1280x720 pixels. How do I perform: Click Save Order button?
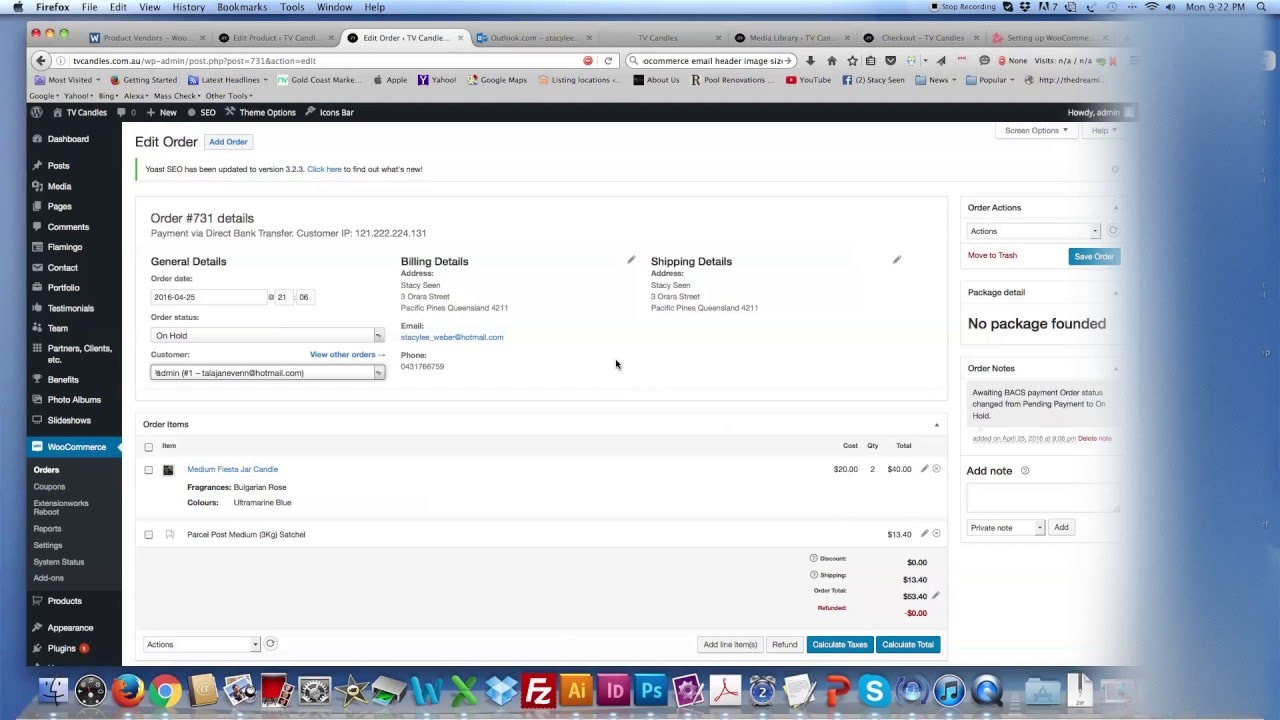click(x=1094, y=256)
